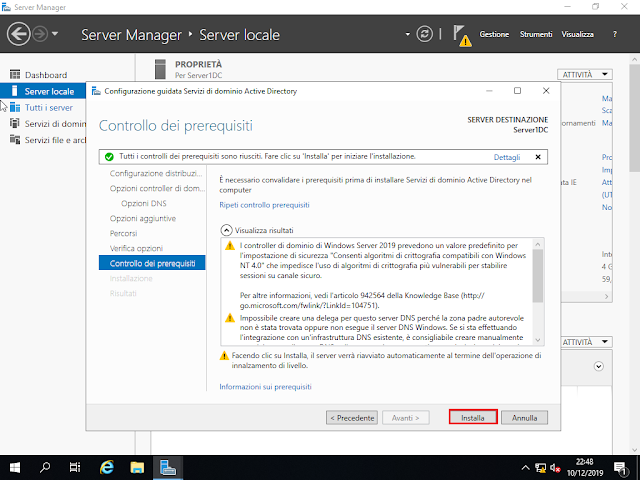Maximize the Active Directory wizard window
The width and height of the screenshot is (640, 480).
pyautogui.click(x=517, y=91)
